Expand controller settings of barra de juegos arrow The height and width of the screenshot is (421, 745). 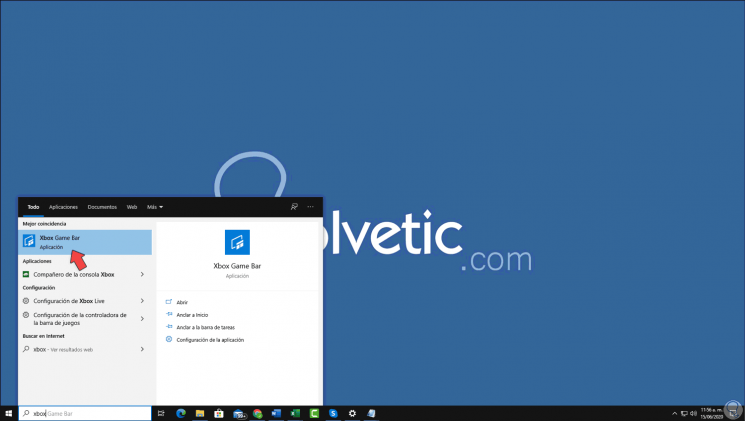(x=142, y=319)
